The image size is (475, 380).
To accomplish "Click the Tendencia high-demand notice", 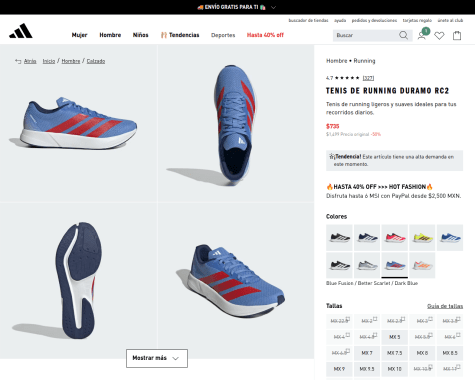I will point(394,160).
